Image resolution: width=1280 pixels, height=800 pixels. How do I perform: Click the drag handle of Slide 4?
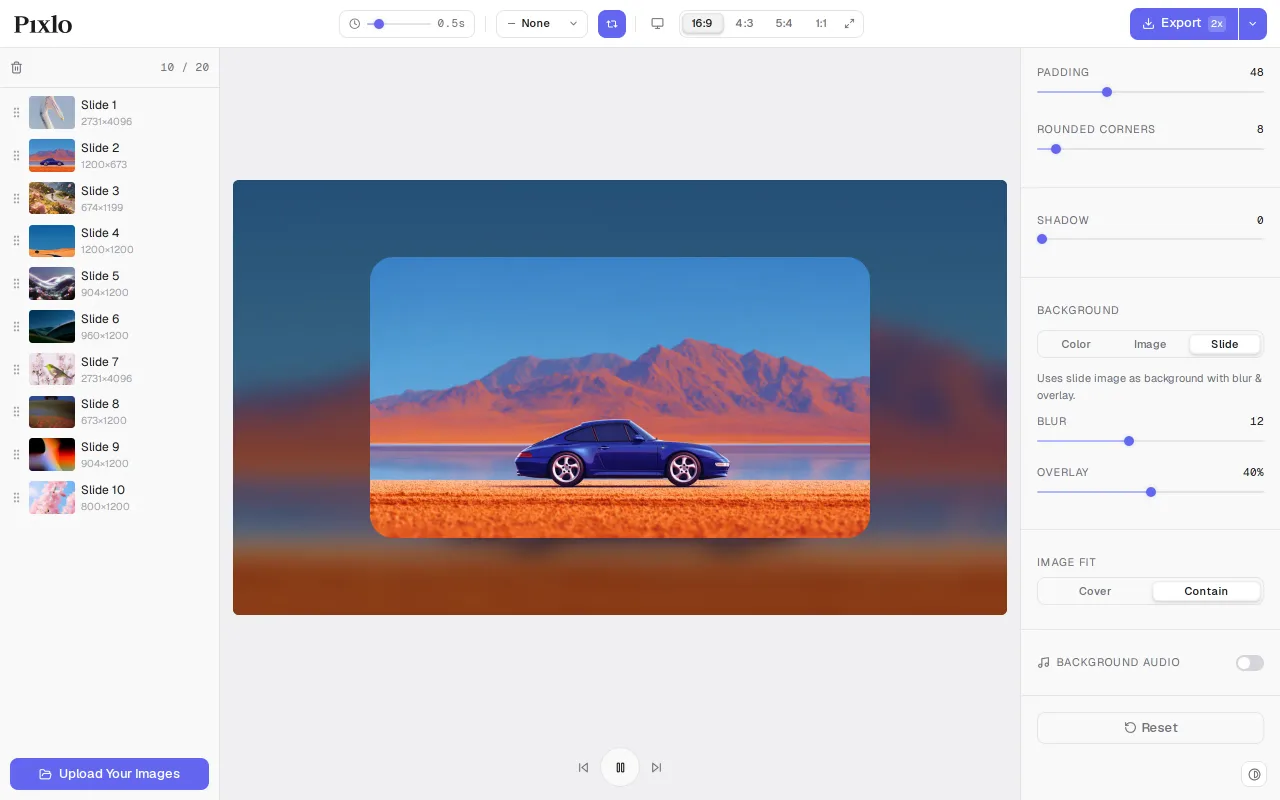tap(16, 241)
